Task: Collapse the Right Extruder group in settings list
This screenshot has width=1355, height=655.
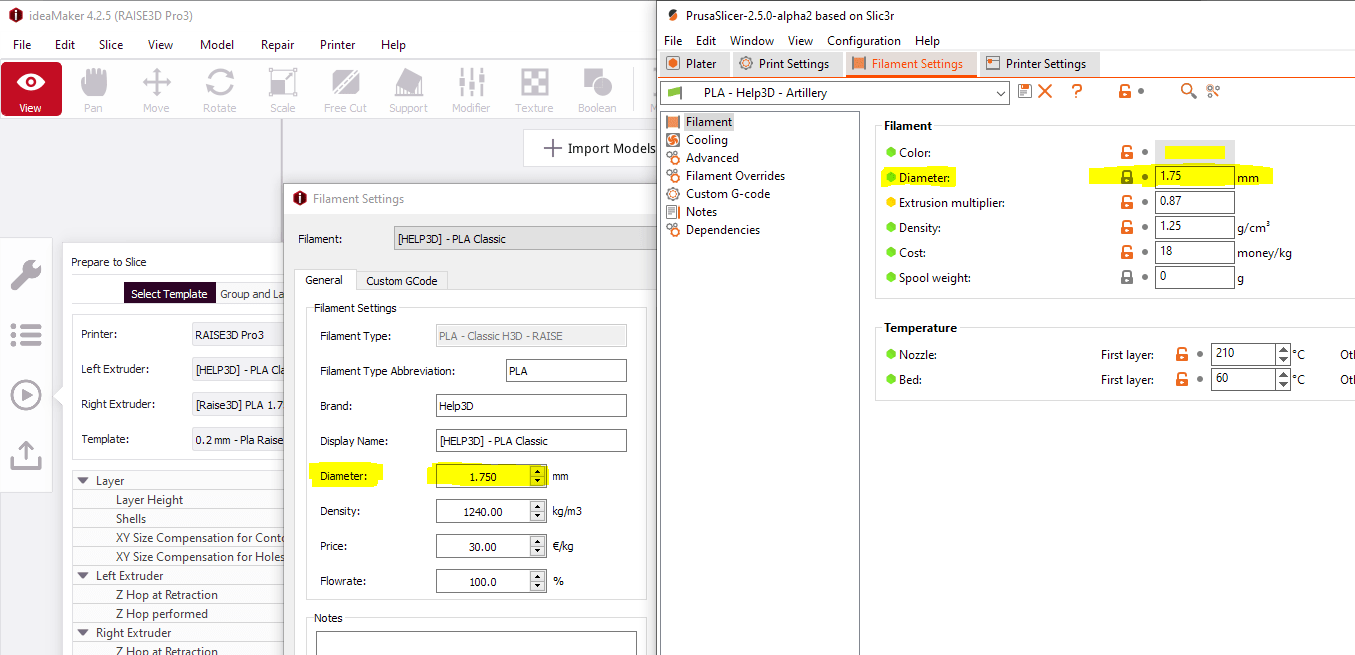Action: point(83,633)
